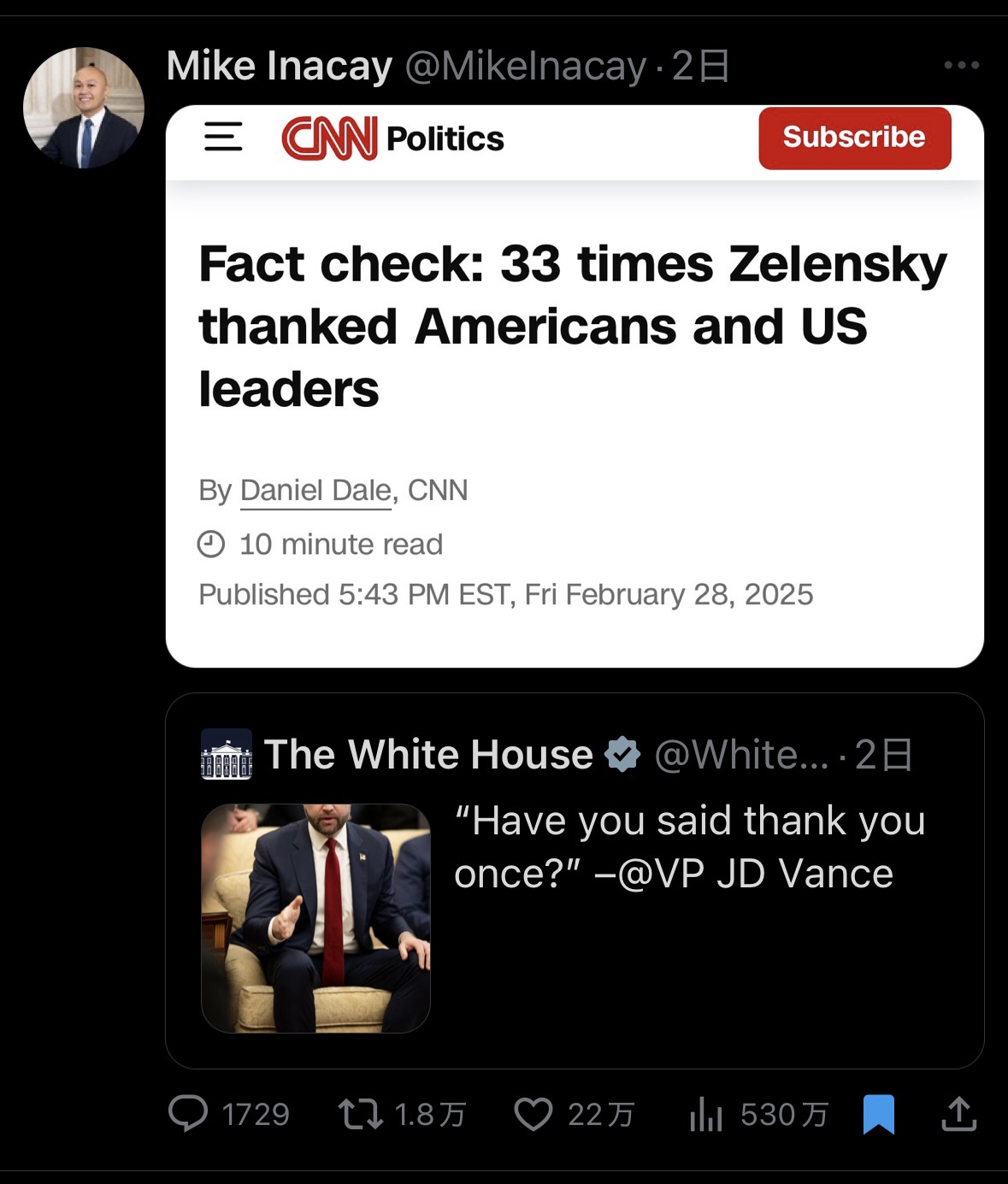Click the Mike Inacay display name
The image size is (1008, 1184).
pyautogui.click(x=280, y=66)
